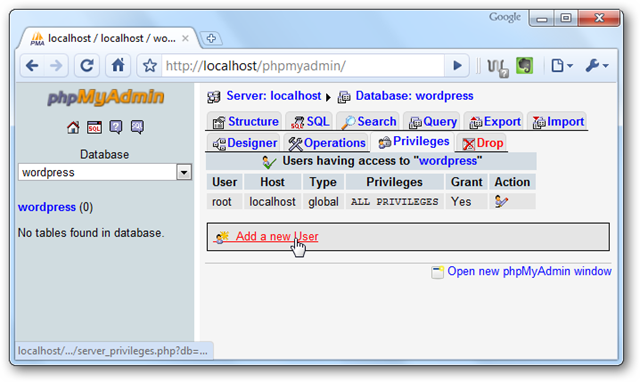Click the extension icon left of Evernote
The width and height of the screenshot is (640, 382).
pos(498,67)
